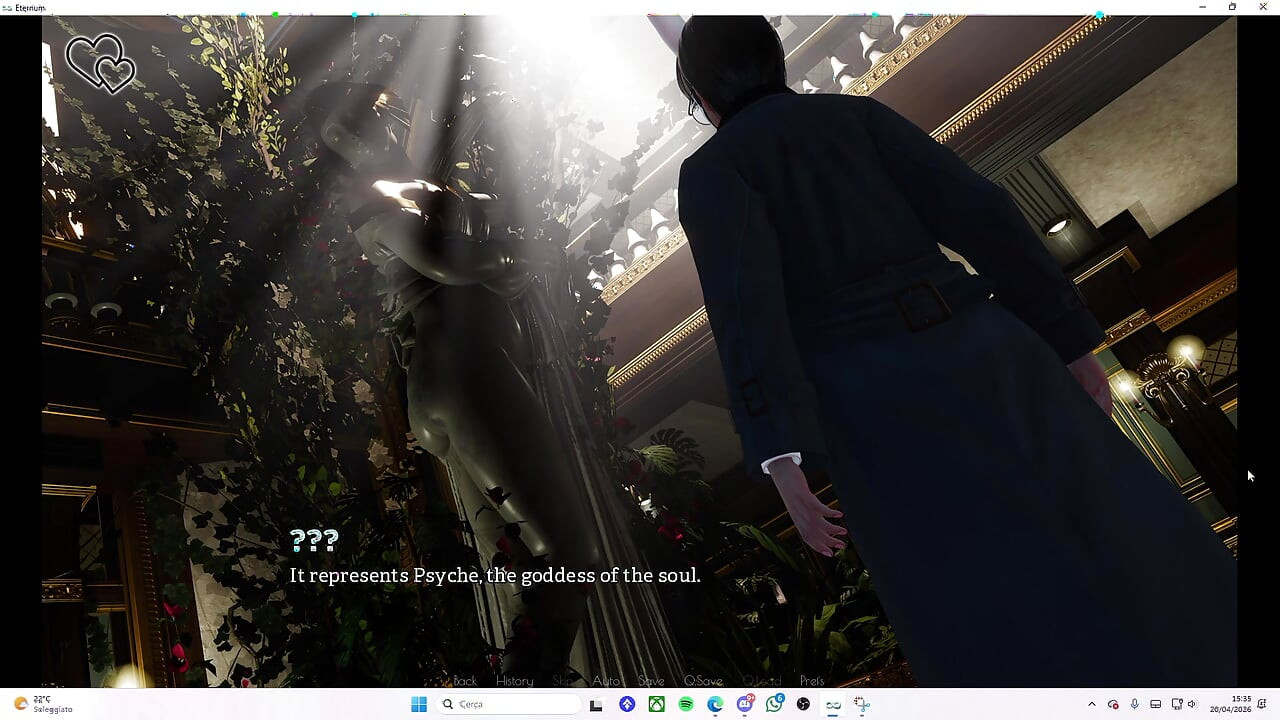Open OBS Studio from taskbar

tap(803, 704)
